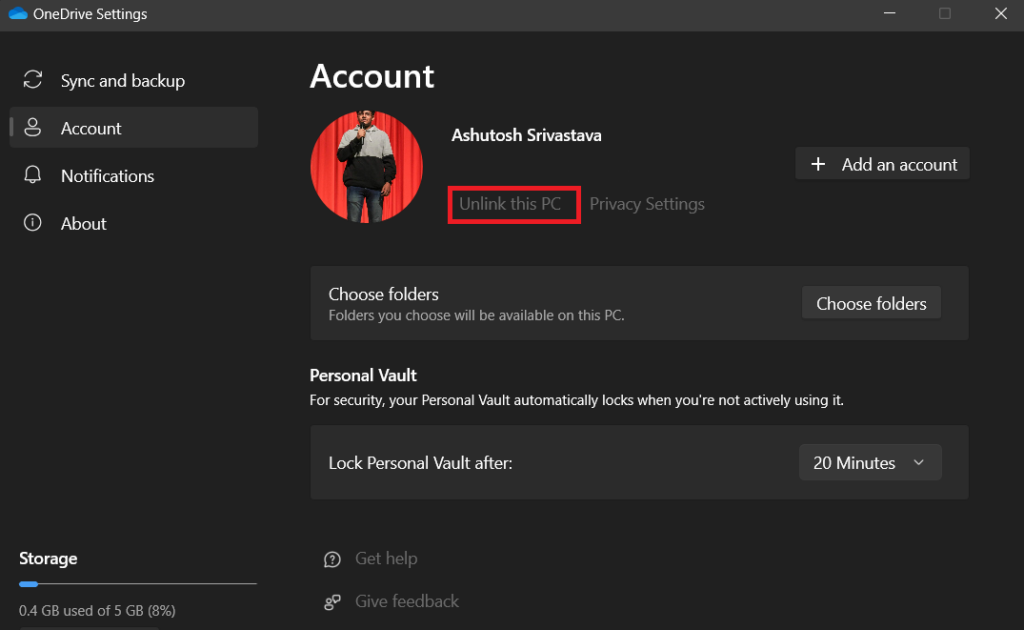This screenshot has height=630, width=1024.
Task: Open the About page in sidebar
Action: tap(83, 224)
